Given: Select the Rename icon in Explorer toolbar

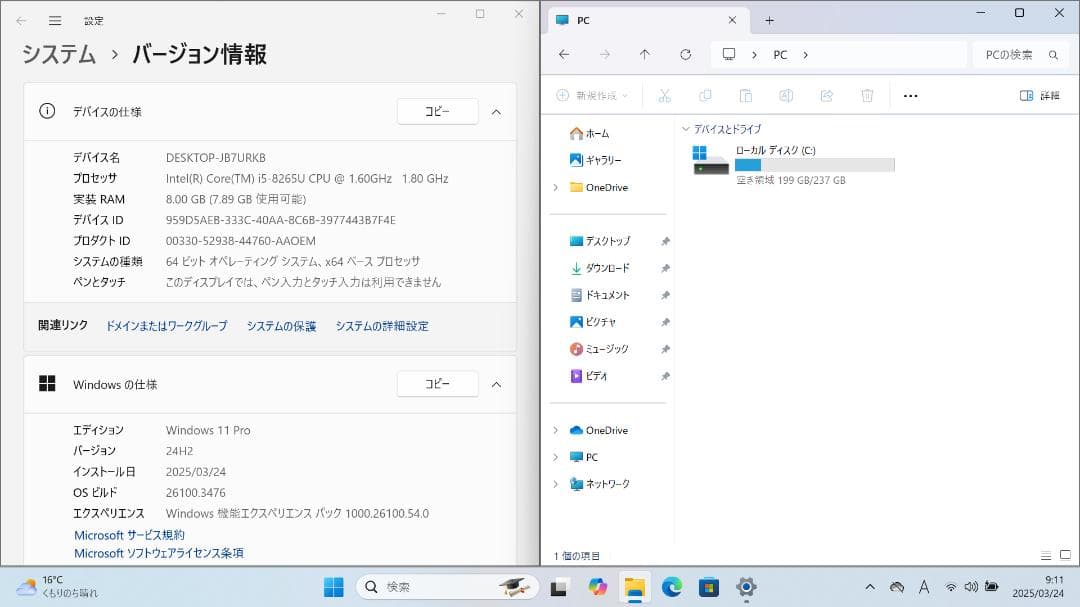Looking at the screenshot, I should pos(786,95).
